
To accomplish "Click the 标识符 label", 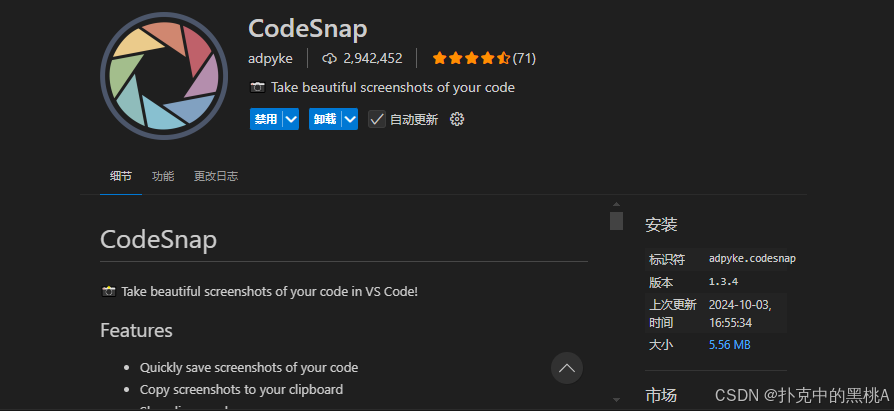I will [x=667, y=260].
